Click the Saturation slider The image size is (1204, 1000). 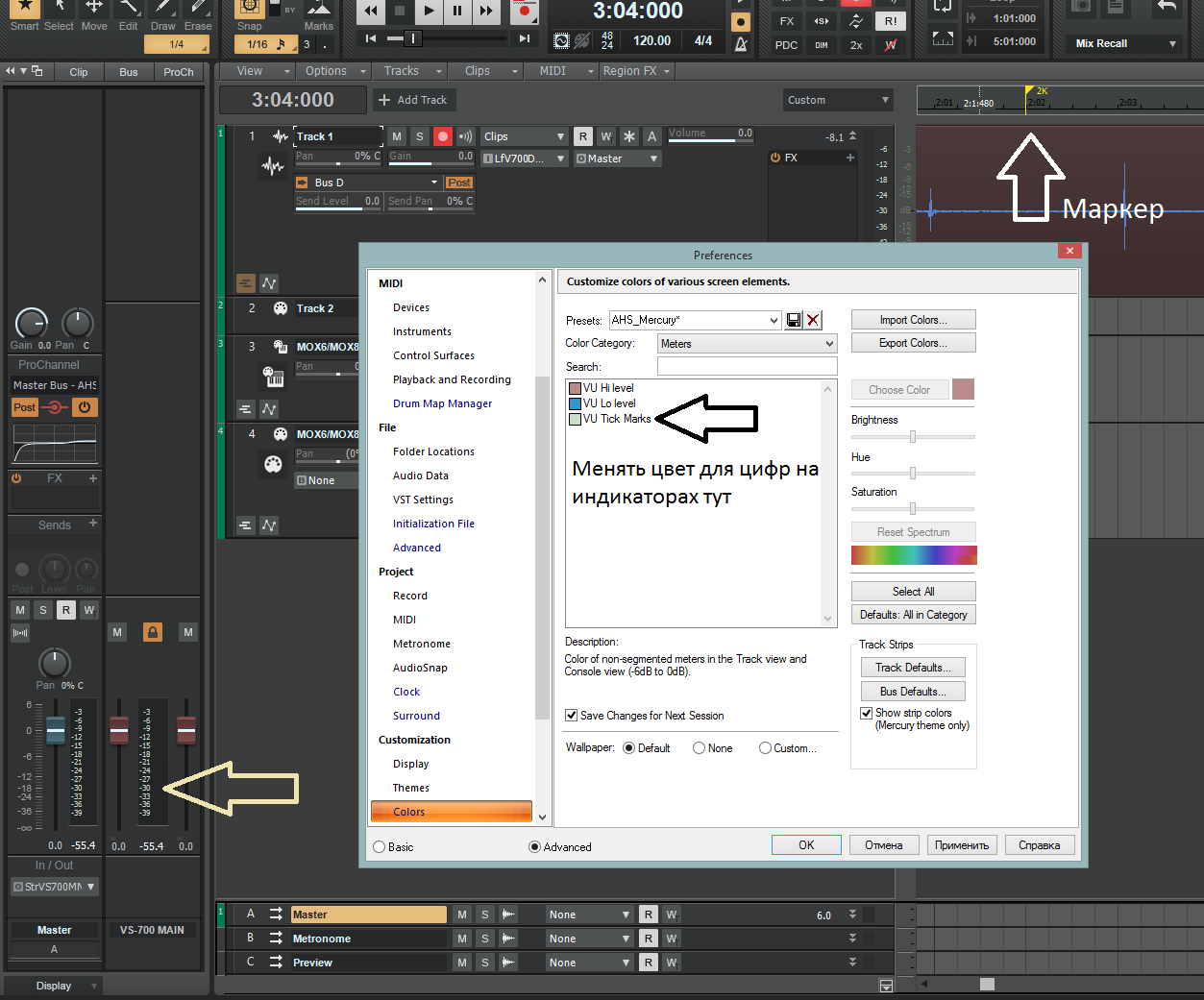click(x=913, y=508)
